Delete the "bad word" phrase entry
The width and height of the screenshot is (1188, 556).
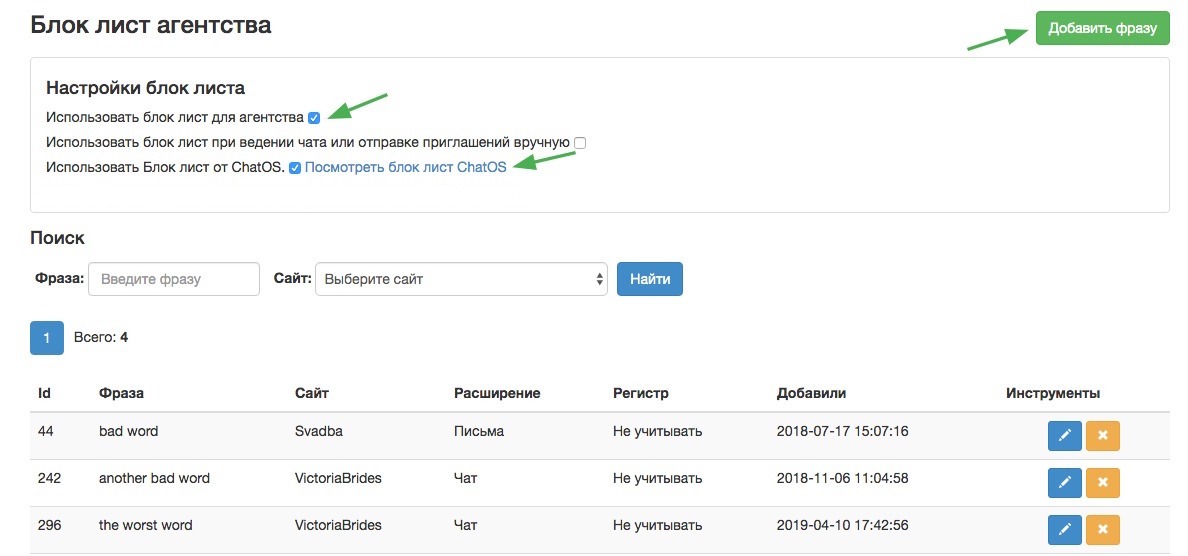pyautogui.click(x=1102, y=436)
